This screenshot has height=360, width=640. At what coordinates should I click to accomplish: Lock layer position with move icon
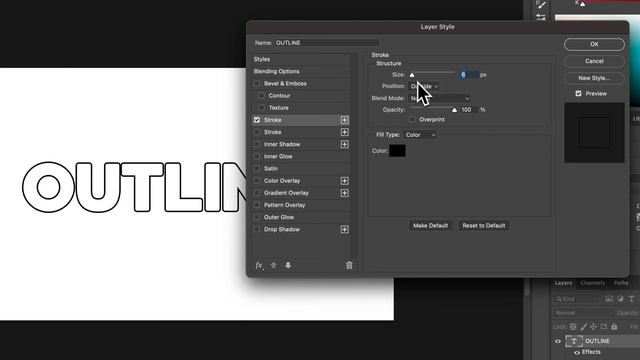click(593, 327)
